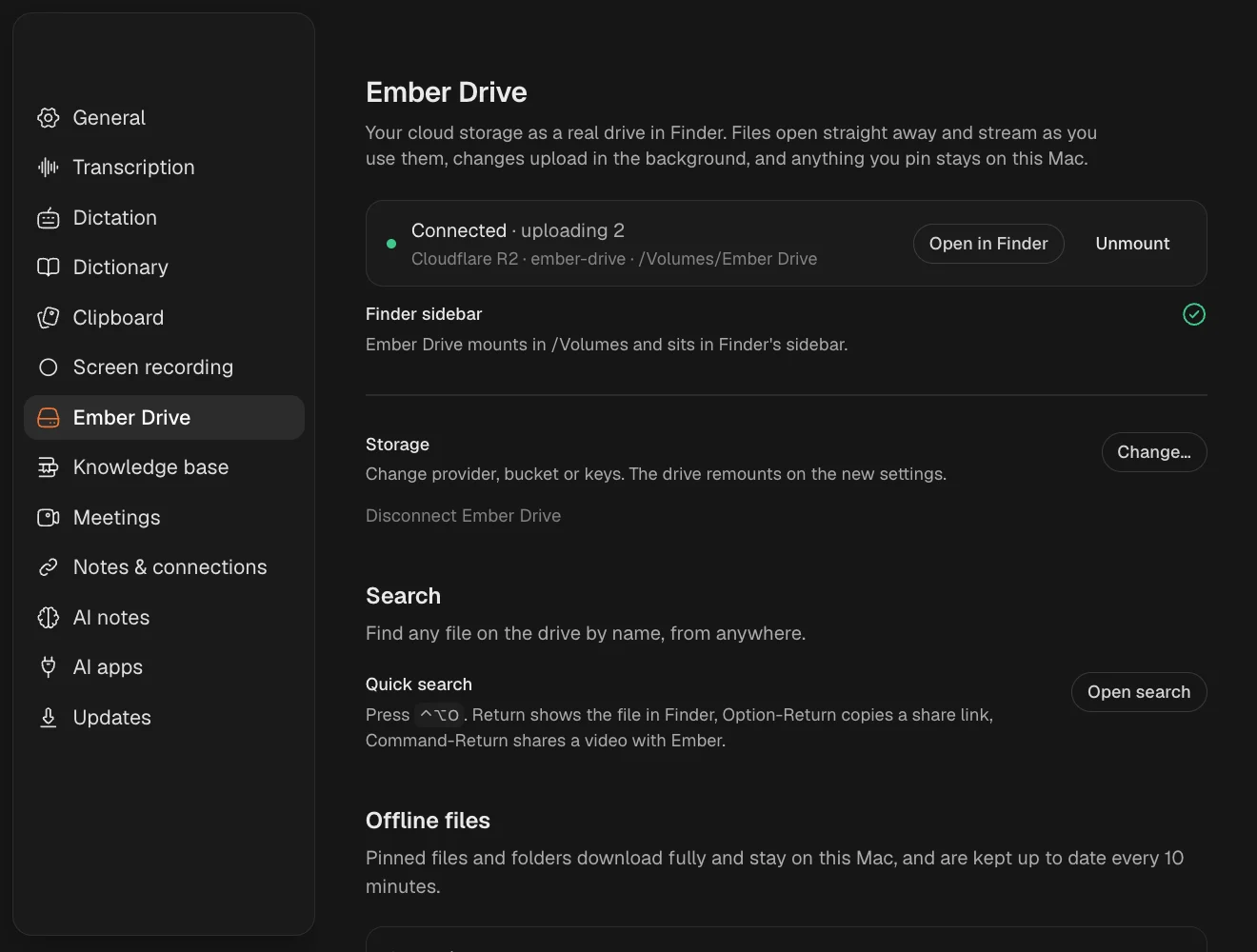Open Screen recording settings
The image size is (1257, 952).
[164, 367]
